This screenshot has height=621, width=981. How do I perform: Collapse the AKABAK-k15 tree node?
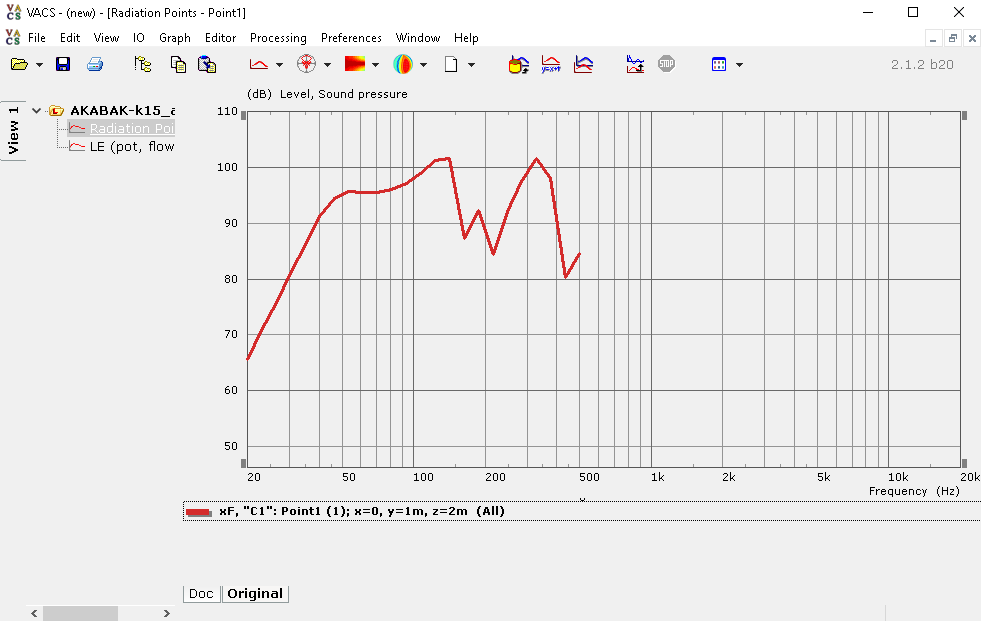(37, 111)
